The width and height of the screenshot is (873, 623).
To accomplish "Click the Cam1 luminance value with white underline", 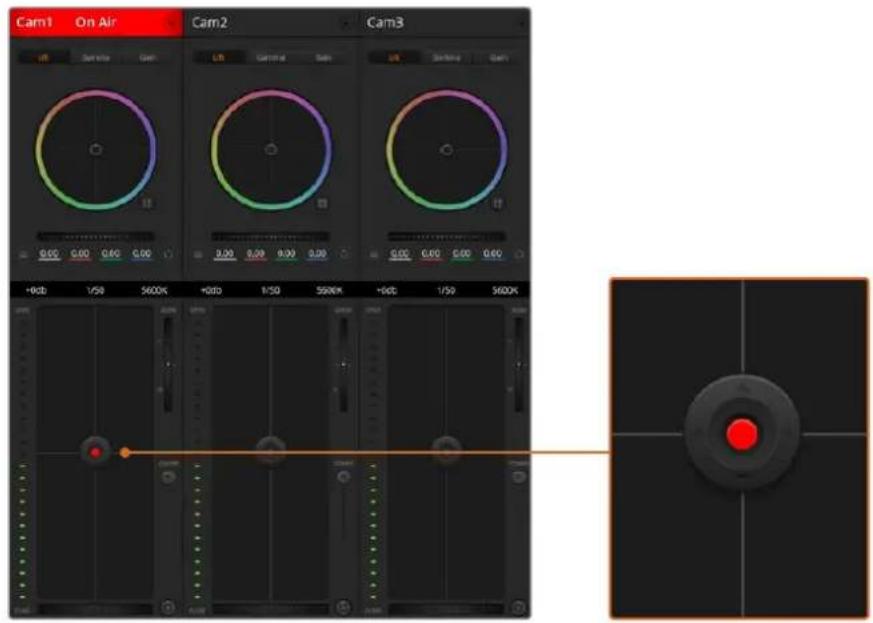I will point(49,254).
